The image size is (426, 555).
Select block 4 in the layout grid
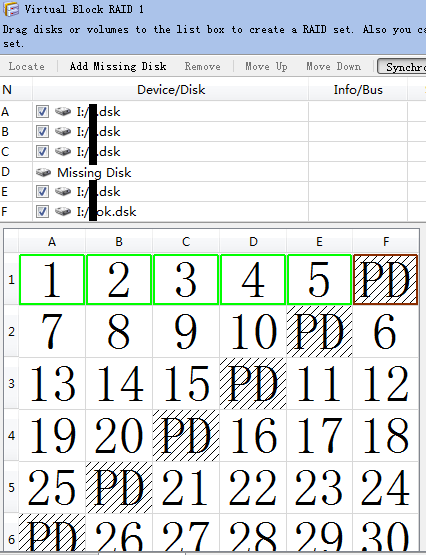pos(253,279)
